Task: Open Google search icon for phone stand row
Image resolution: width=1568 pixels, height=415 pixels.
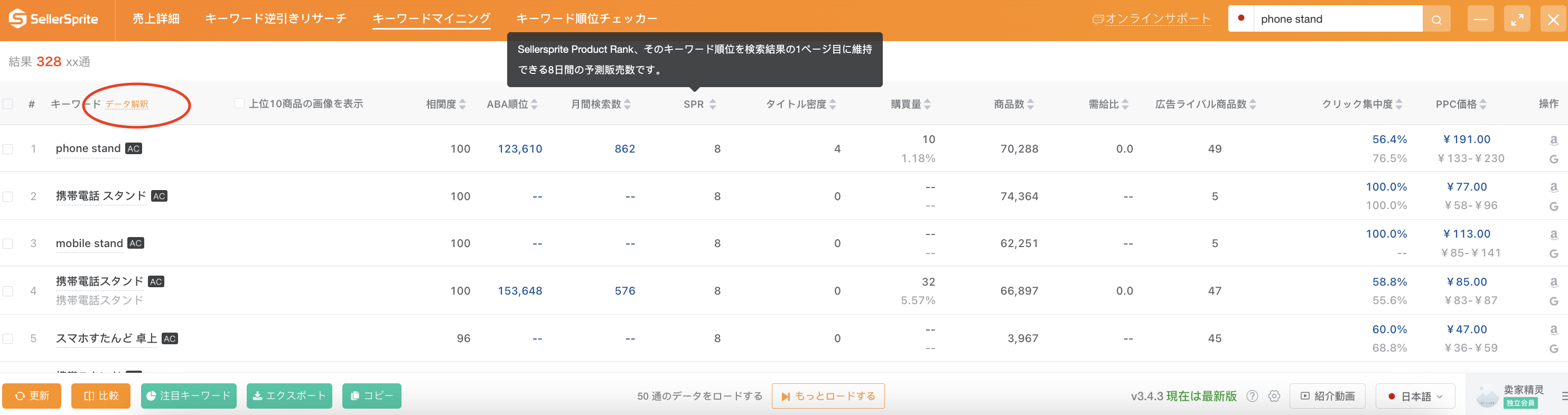Action: point(1553,159)
